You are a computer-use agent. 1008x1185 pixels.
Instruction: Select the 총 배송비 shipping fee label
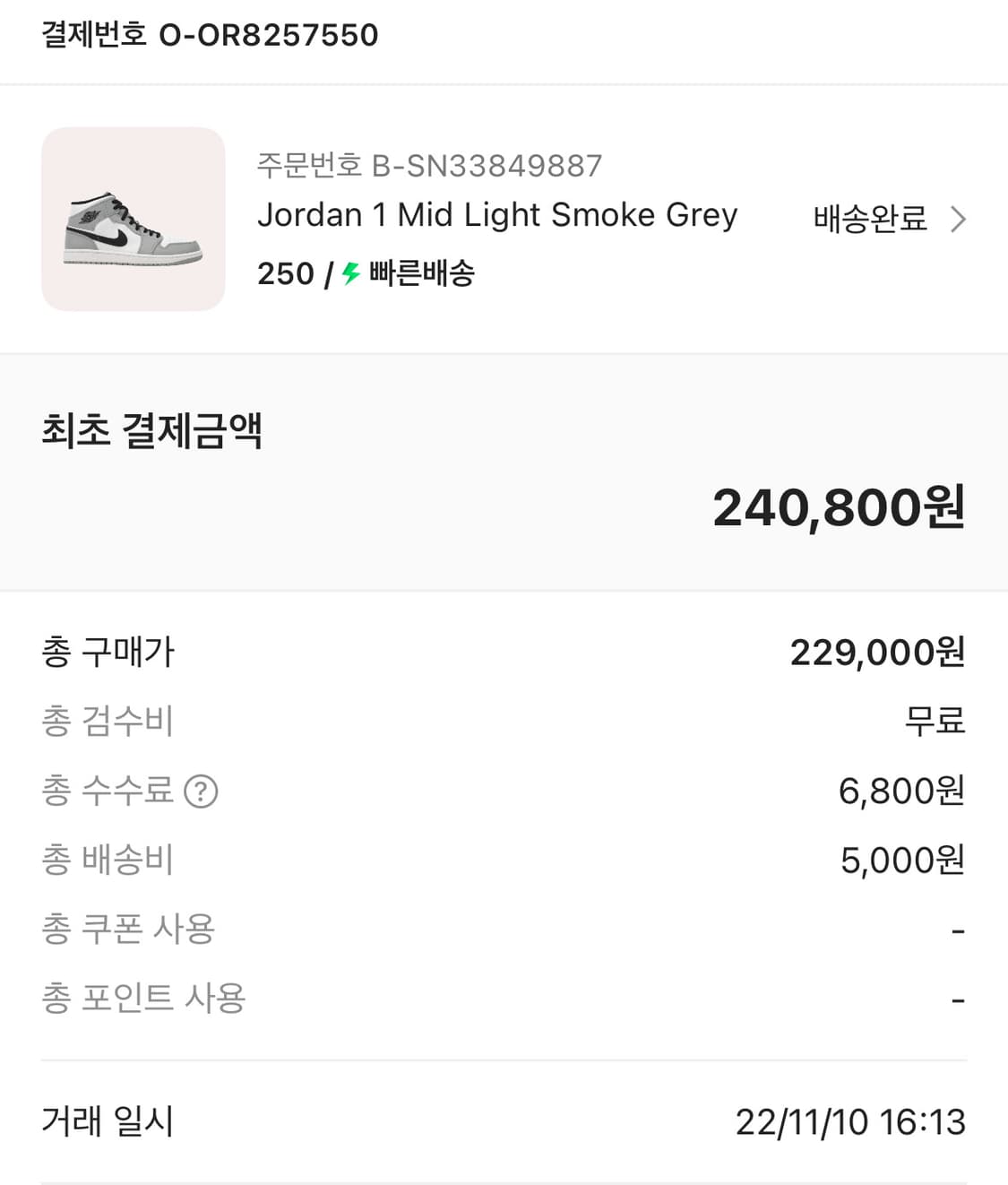[108, 861]
